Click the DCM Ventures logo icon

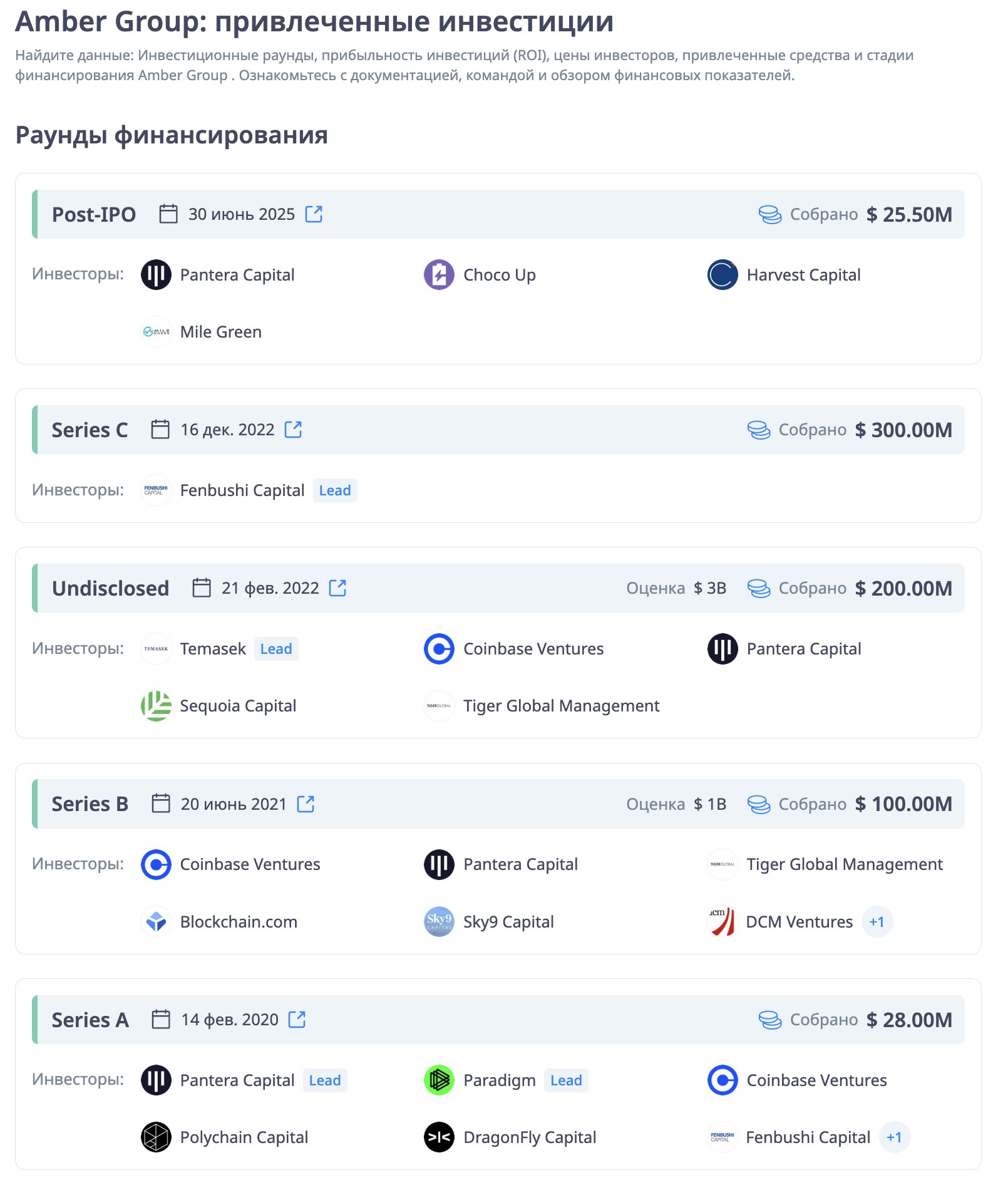[723, 922]
